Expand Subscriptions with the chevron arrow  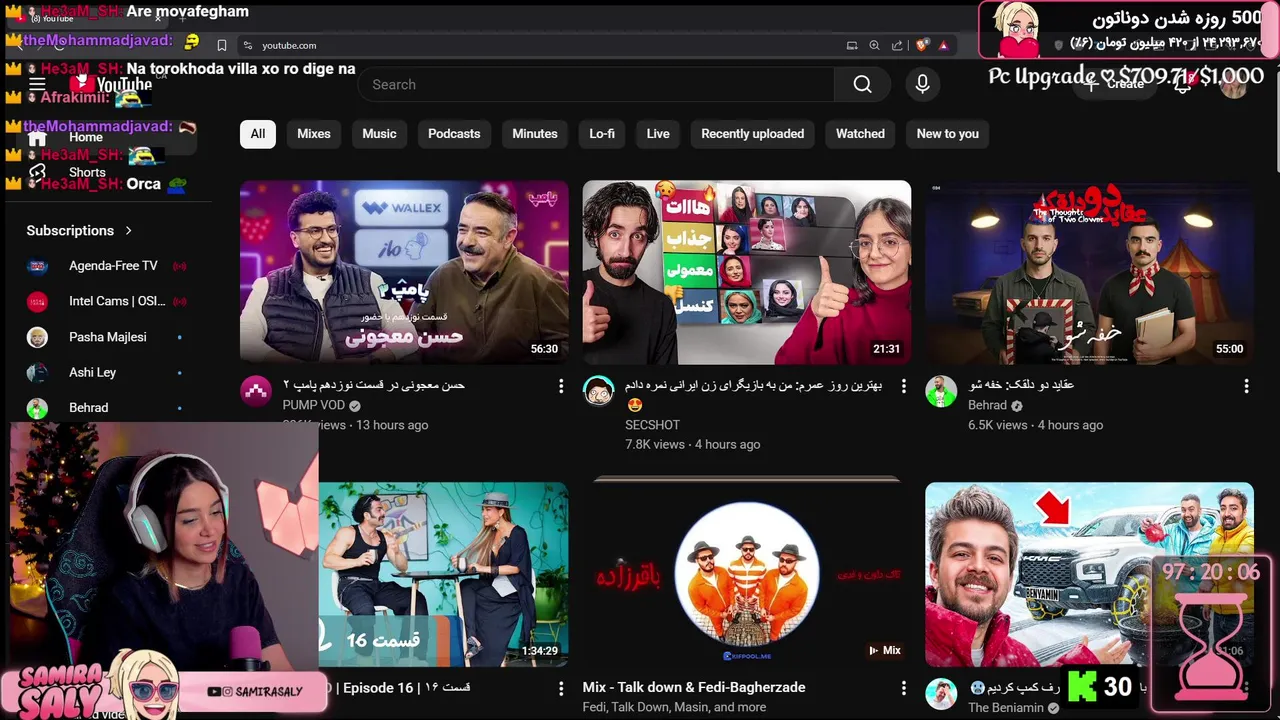(128, 231)
